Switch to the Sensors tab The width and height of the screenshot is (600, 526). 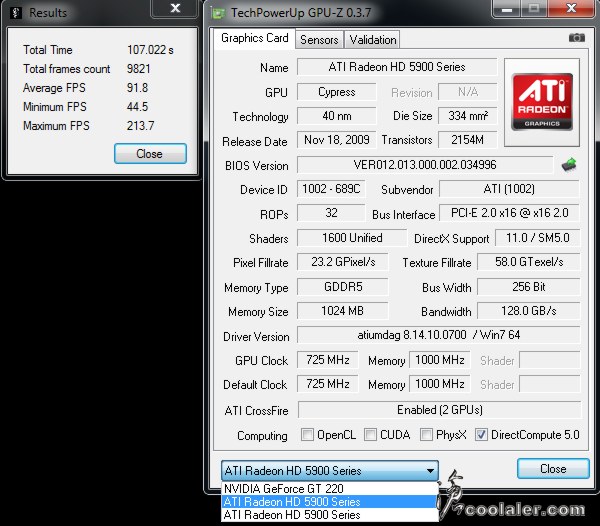pos(319,40)
